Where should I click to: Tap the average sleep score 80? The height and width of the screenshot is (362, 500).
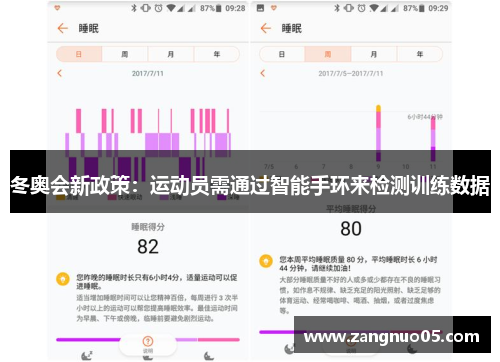(x=351, y=229)
